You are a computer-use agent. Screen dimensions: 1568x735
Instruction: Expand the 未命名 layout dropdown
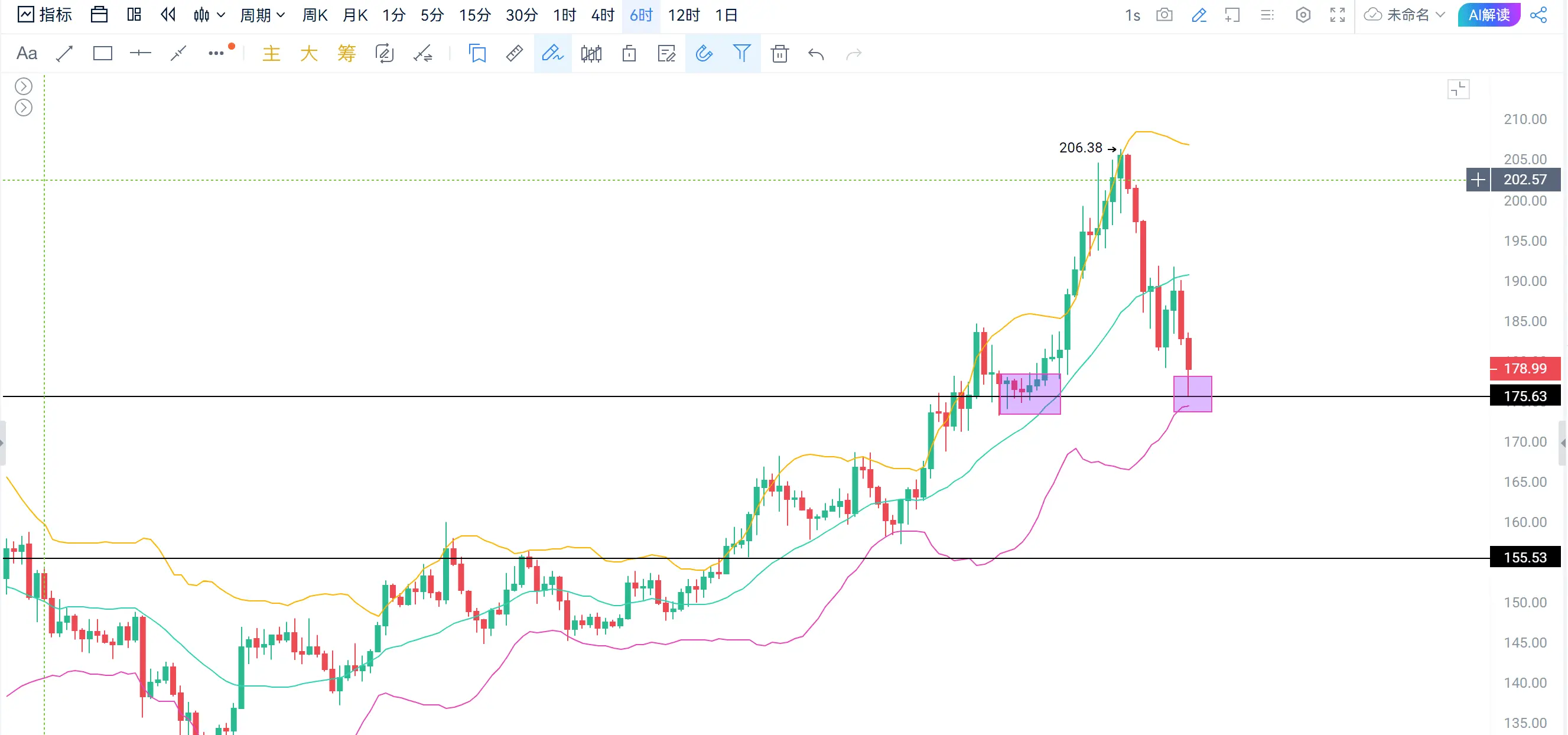pos(1405,15)
